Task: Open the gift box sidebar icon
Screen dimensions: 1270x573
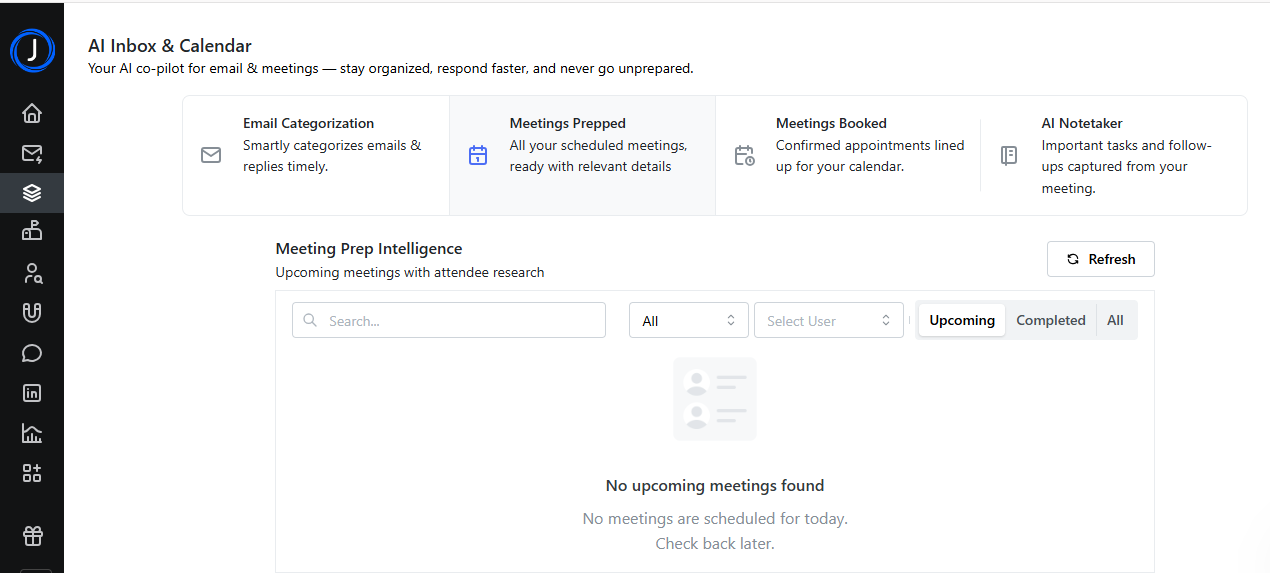Action: [32, 536]
